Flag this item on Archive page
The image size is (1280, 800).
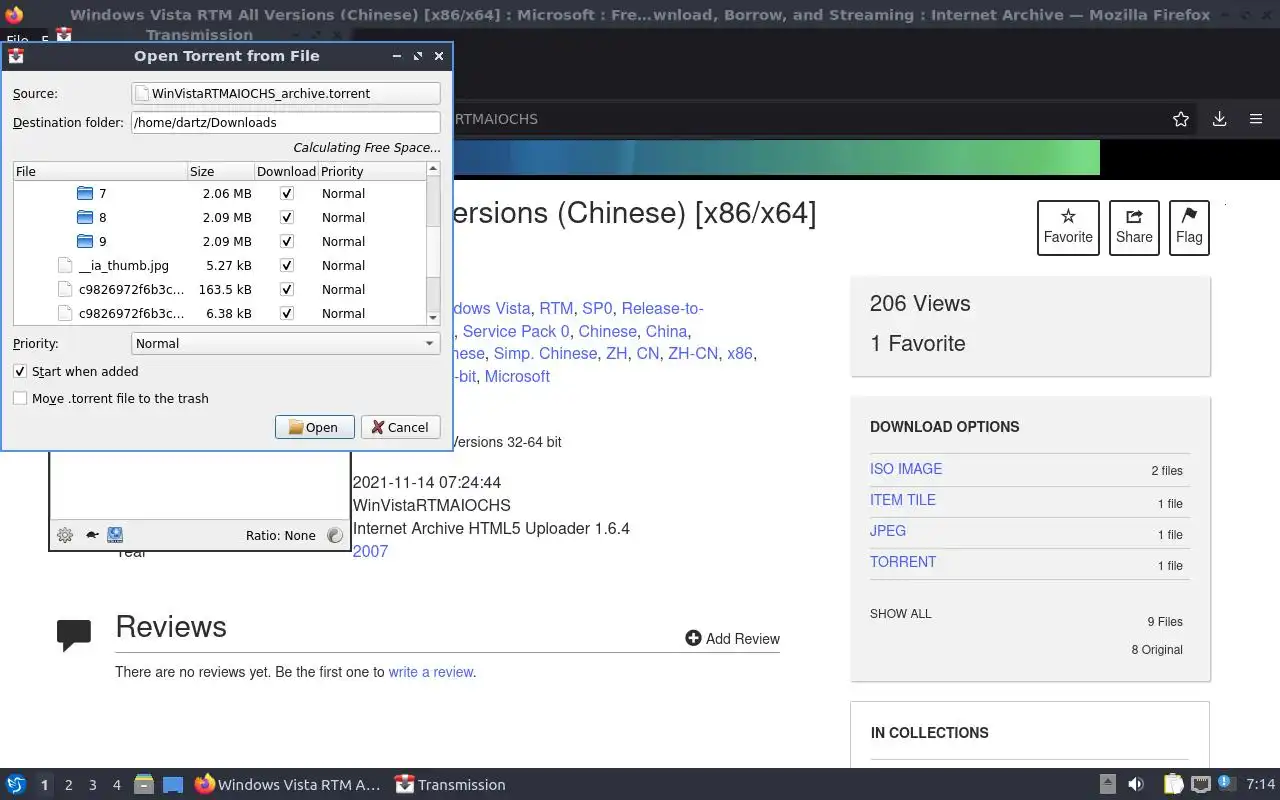click(1189, 227)
